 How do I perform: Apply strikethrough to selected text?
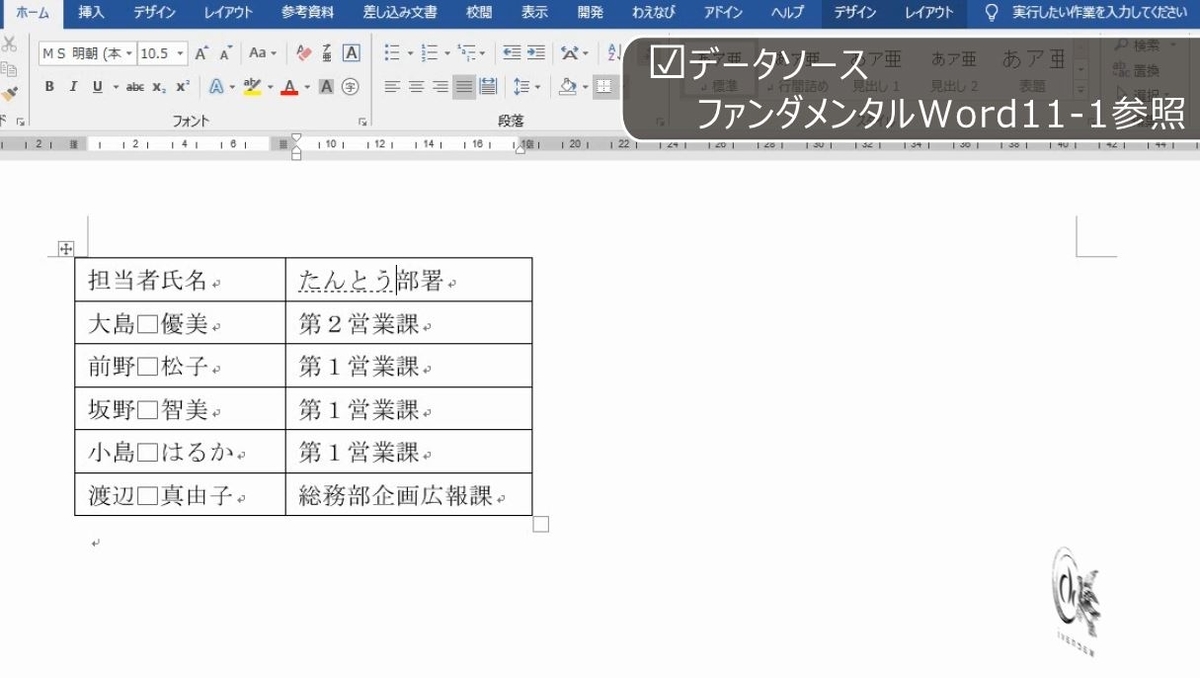pos(135,87)
